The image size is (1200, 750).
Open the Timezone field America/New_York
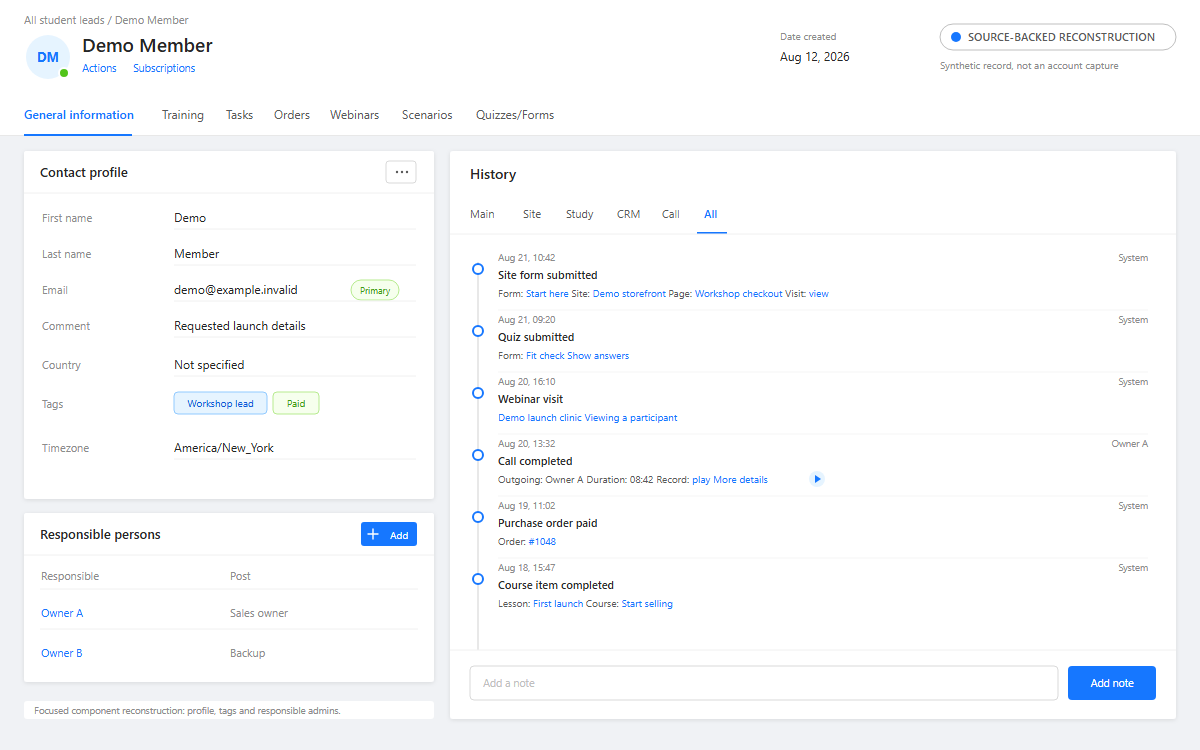tap(224, 448)
